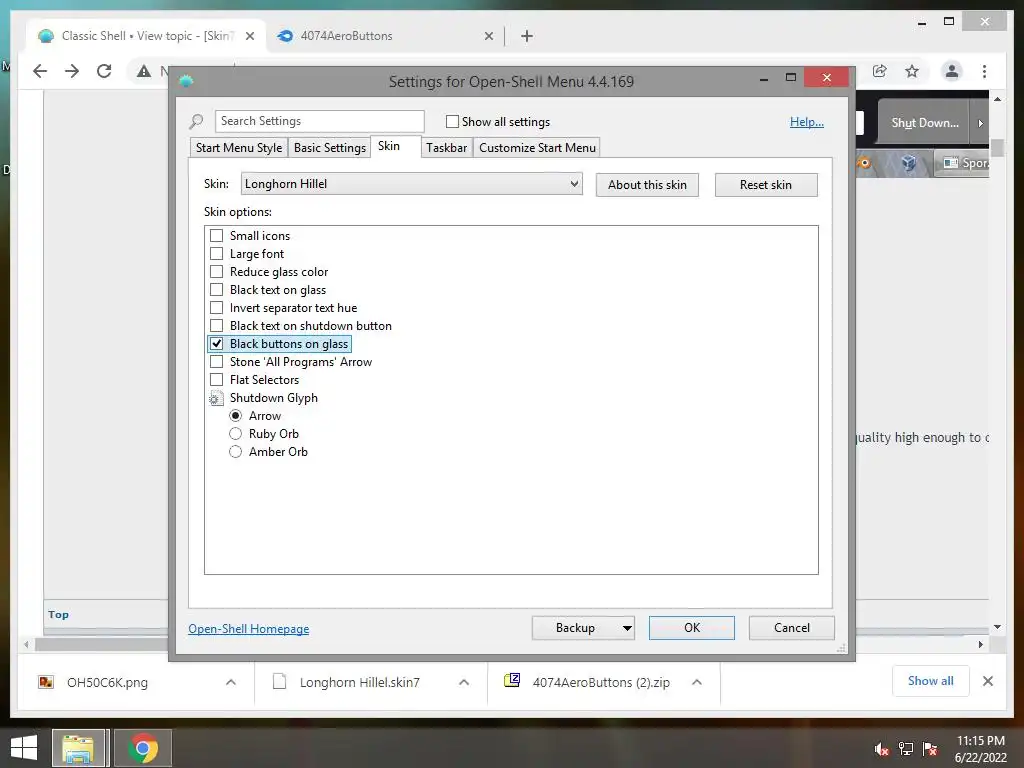
Task: Click OH50C6K.png download file icon
Action: (46, 682)
